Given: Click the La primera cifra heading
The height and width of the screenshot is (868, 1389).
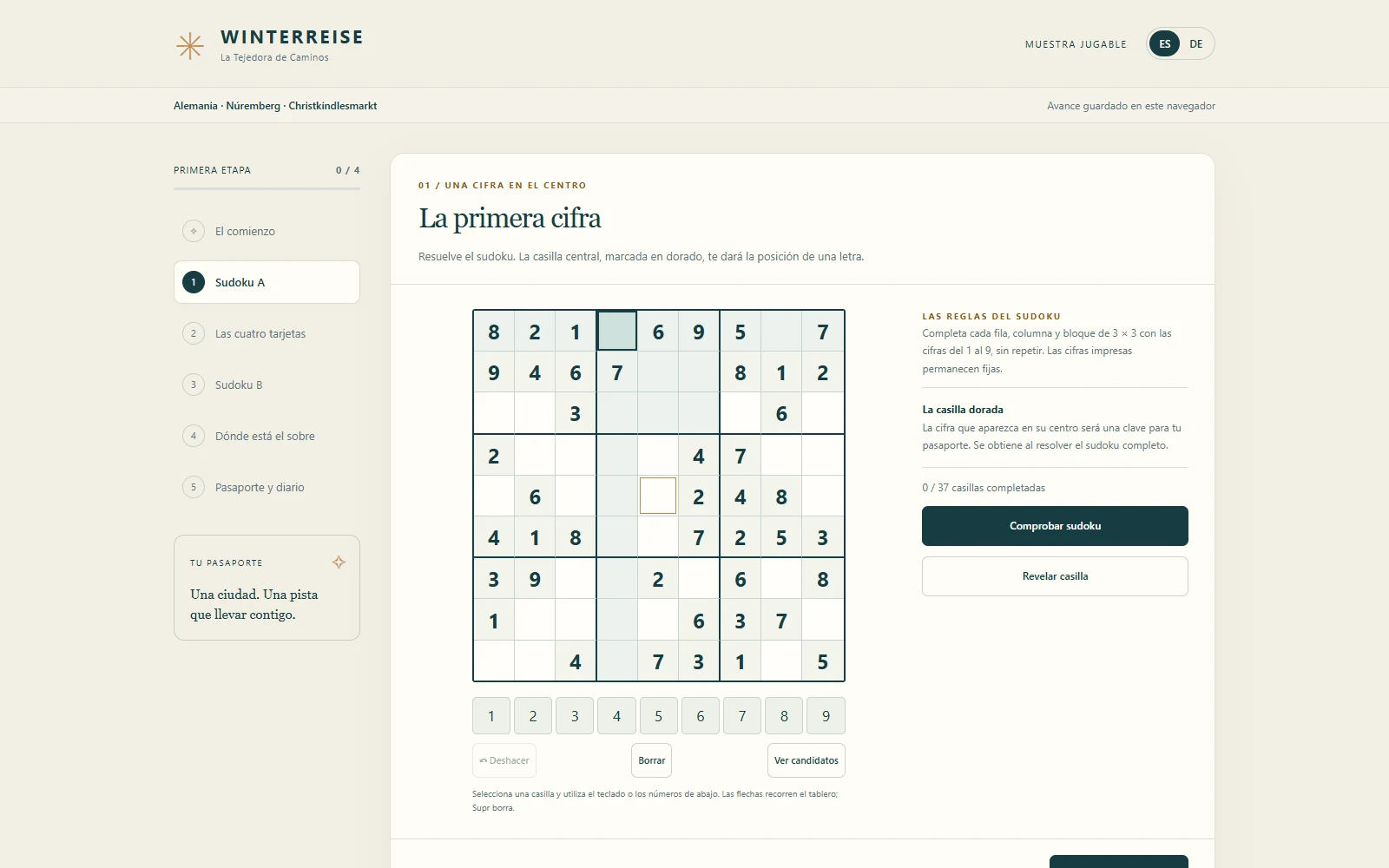Looking at the screenshot, I should click(x=510, y=218).
